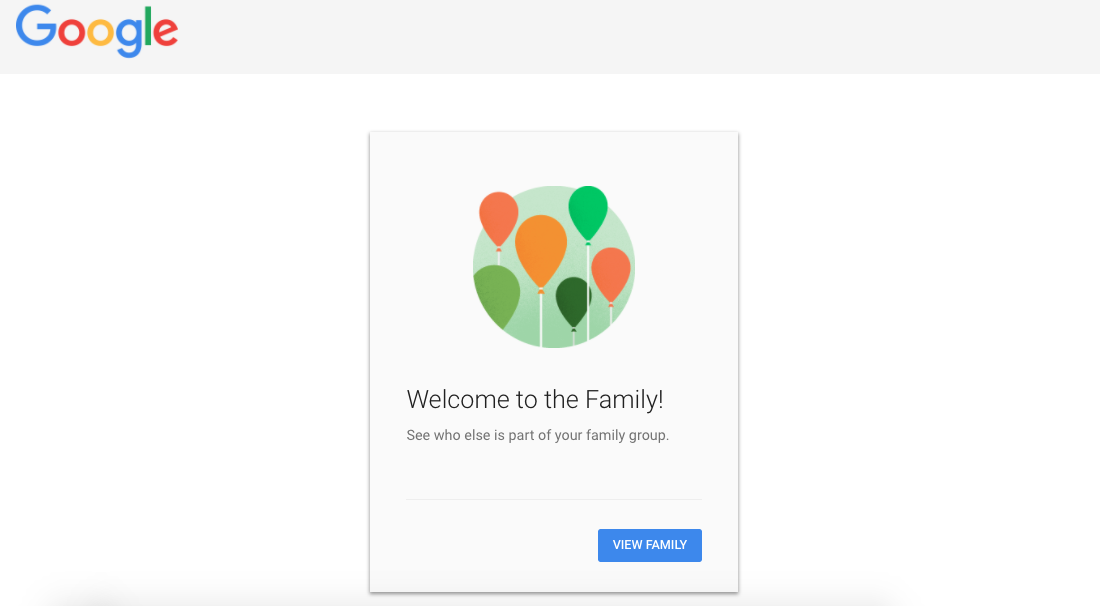Screen dimensions: 1100x606
Task: Click the bright green balloon
Action: pyautogui.click(x=588, y=212)
